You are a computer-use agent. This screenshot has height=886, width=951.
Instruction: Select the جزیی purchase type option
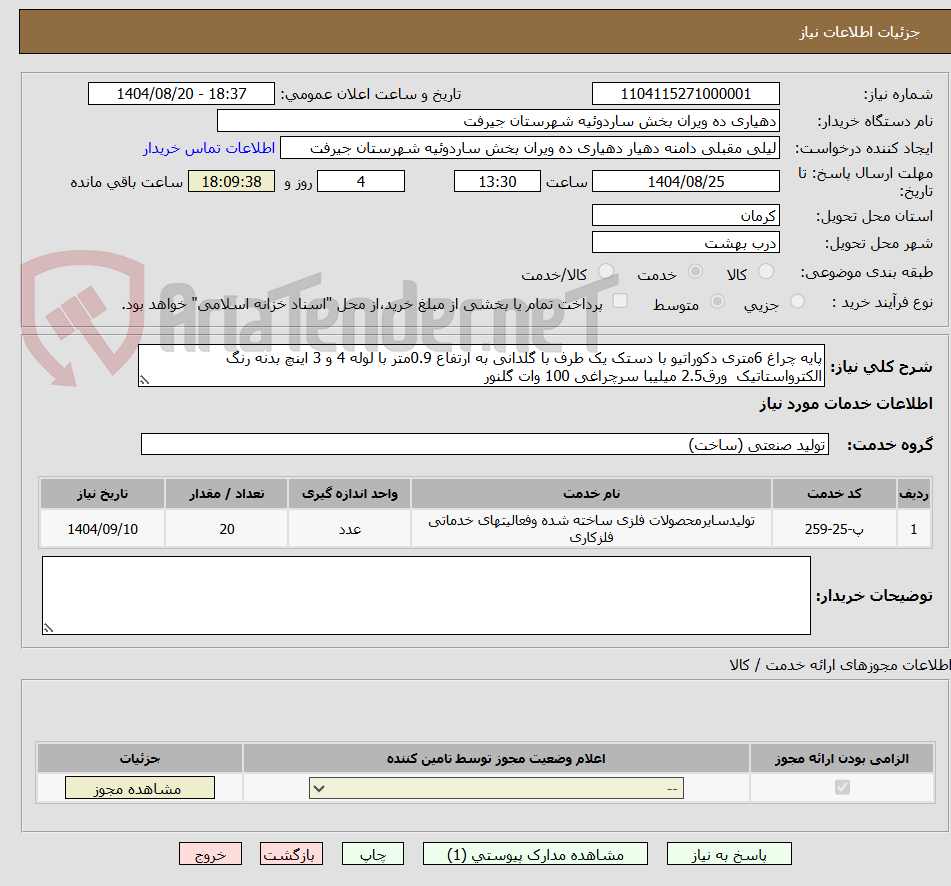[x=798, y=301]
